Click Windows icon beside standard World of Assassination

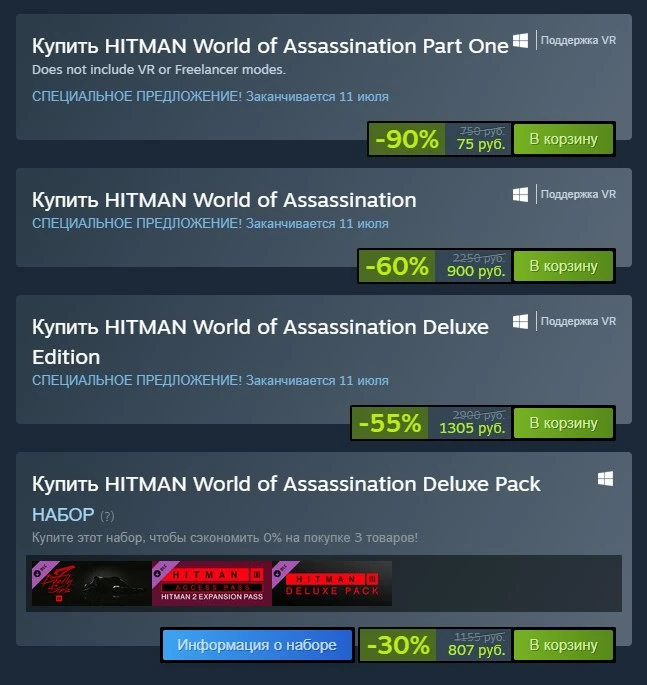(x=520, y=194)
